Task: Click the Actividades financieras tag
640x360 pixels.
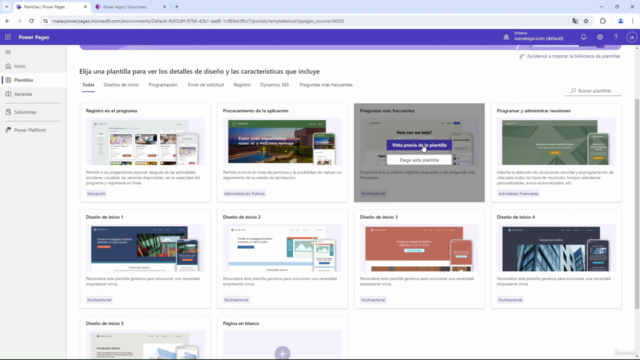Action: click(518, 193)
